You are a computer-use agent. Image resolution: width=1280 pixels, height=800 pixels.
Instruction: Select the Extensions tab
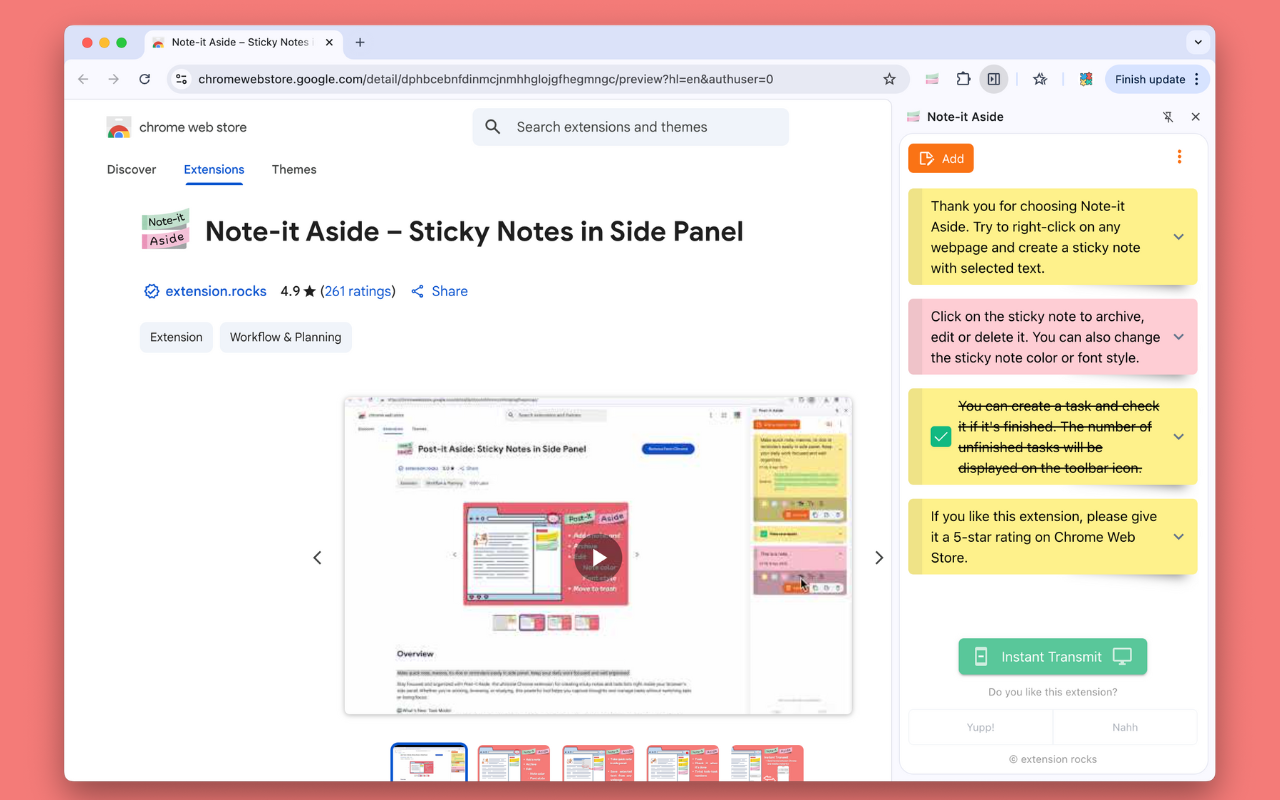pyautogui.click(x=214, y=169)
